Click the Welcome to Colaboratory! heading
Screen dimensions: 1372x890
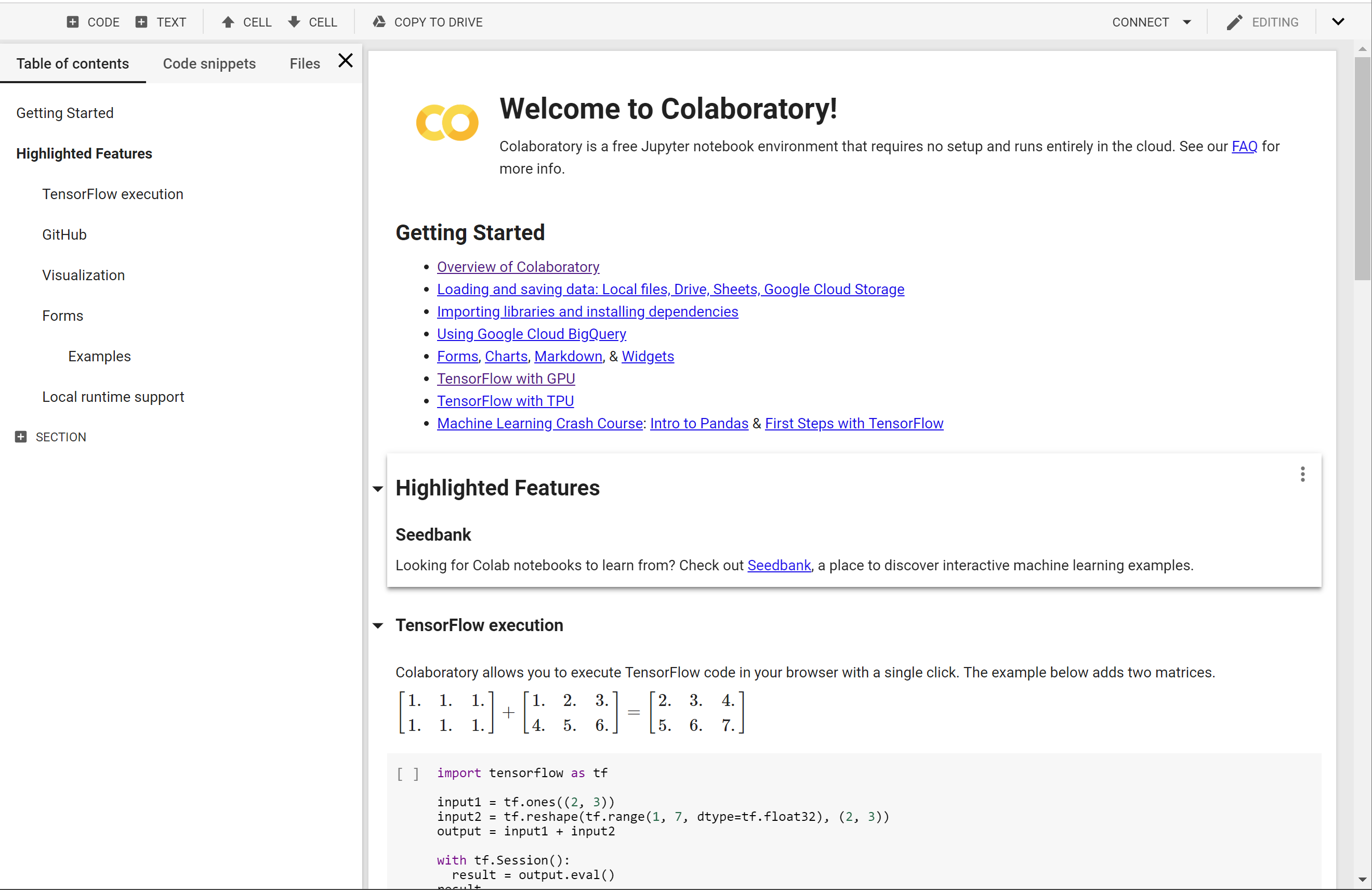[668, 109]
